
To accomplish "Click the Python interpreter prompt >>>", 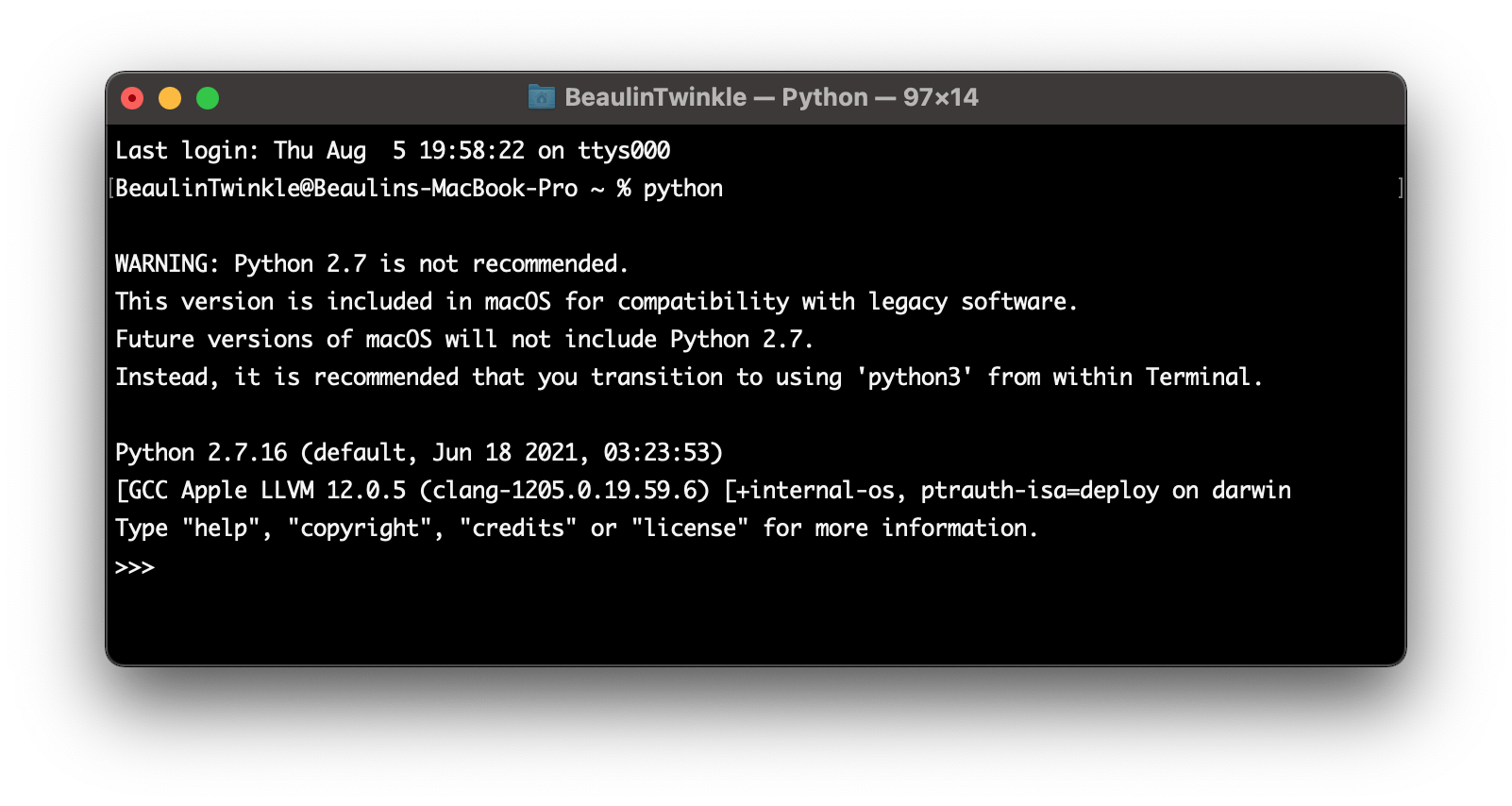I will point(135,566).
